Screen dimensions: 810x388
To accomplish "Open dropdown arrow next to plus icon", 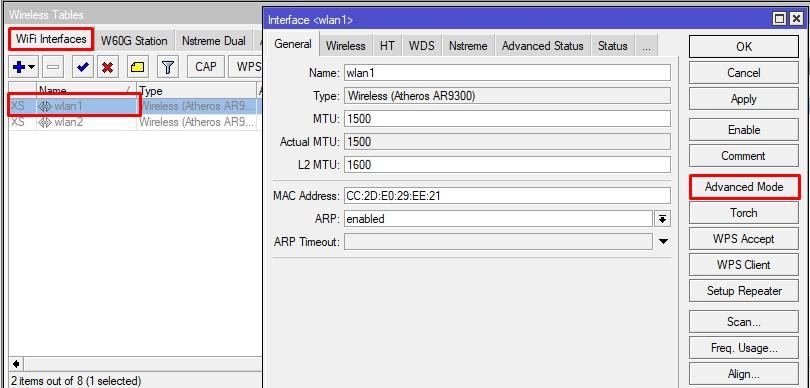I will [32, 68].
